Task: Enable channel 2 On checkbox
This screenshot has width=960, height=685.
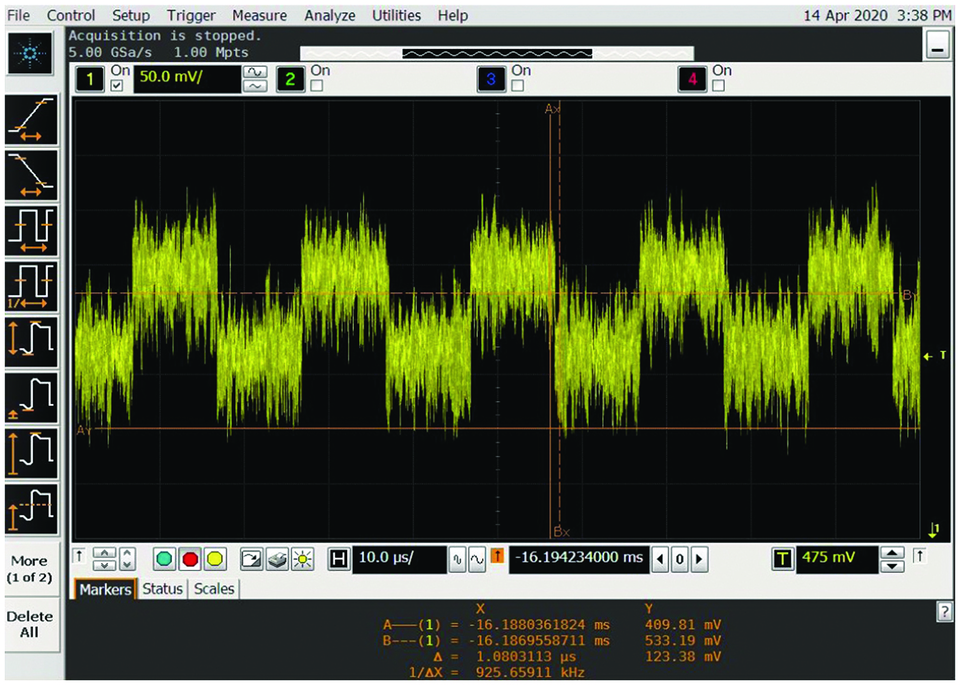Action: pos(317,86)
